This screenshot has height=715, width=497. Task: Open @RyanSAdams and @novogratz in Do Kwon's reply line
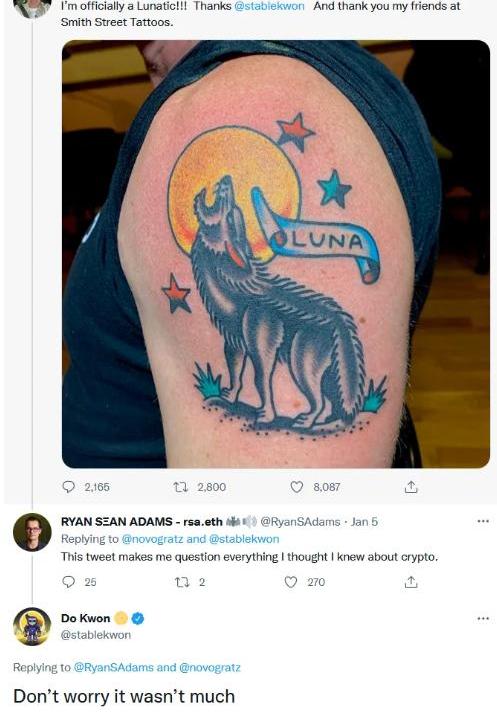[156, 668]
